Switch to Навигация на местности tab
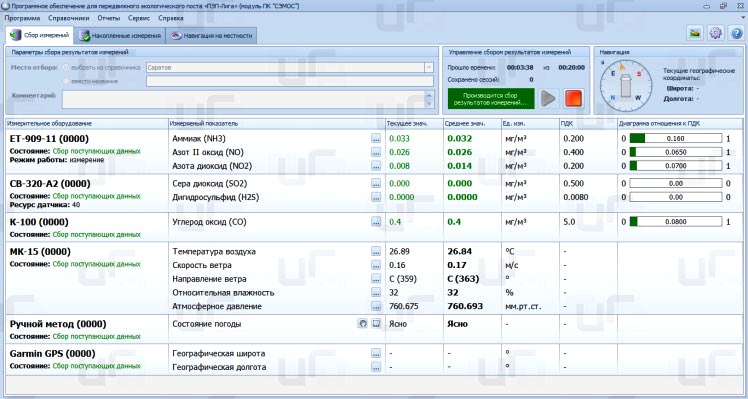 [x=211, y=36]
